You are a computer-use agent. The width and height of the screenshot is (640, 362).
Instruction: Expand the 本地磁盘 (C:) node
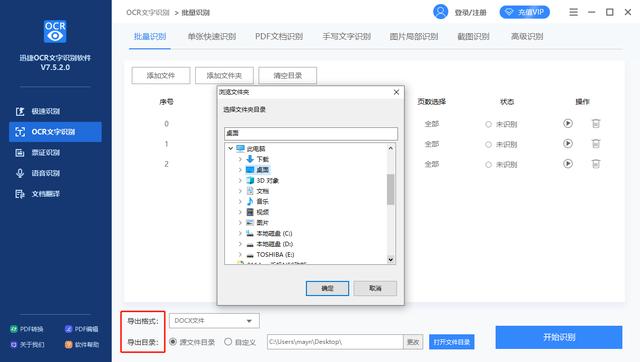click(x=240, y=233)
